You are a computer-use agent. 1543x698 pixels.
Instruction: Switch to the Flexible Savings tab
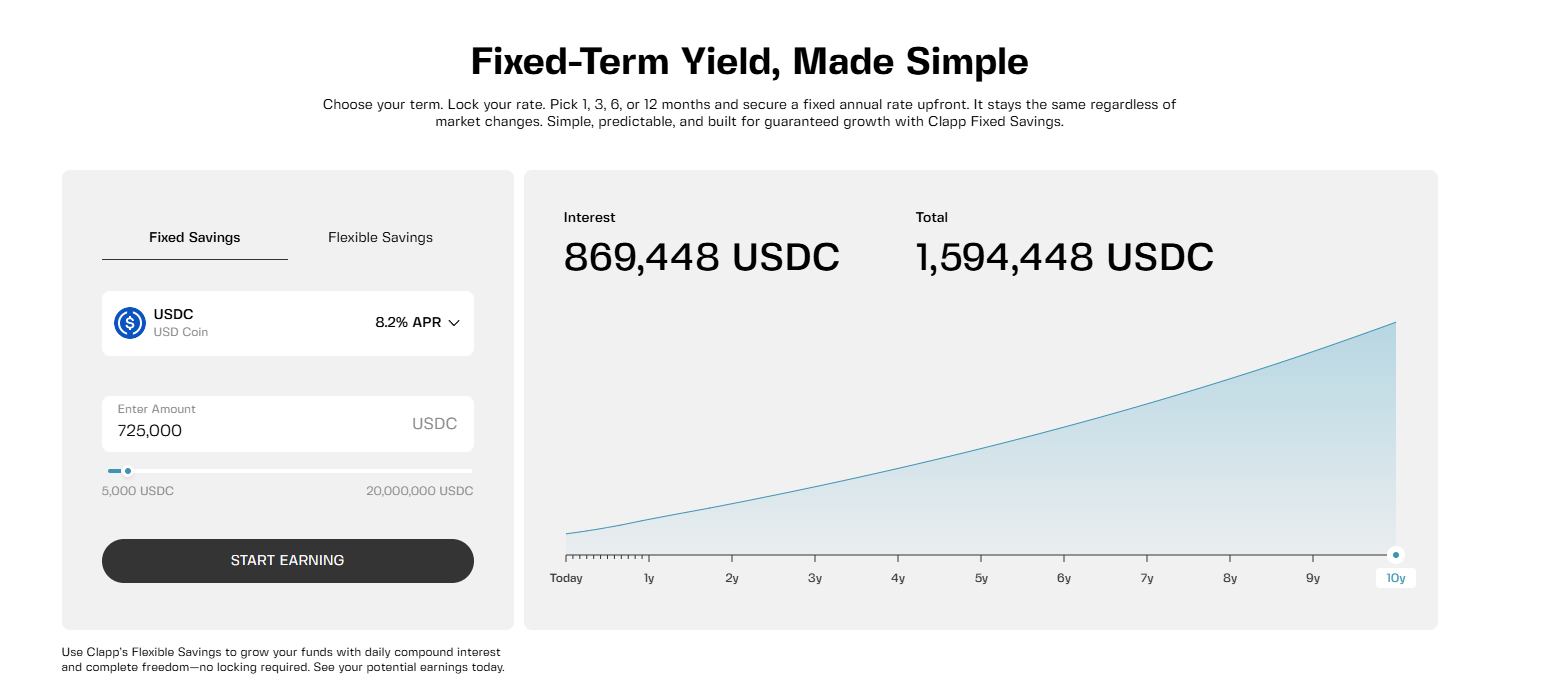pyautogui.click(x=380, y=238)
